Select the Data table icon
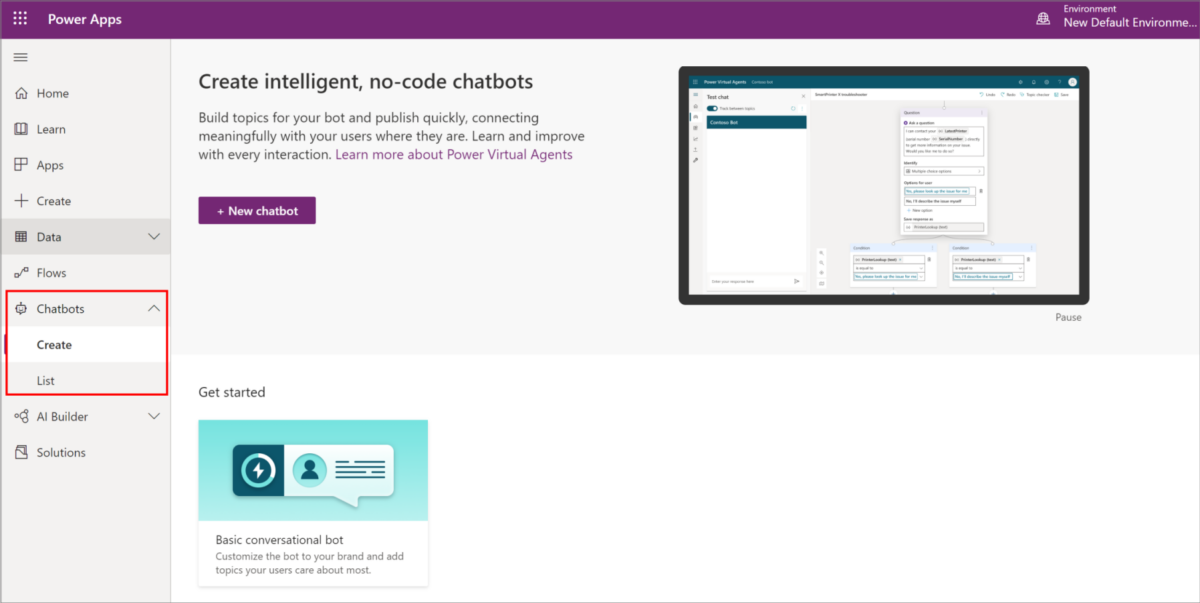Image resolution: width=1200 pixels, height=603 pixels. point(21,236)
